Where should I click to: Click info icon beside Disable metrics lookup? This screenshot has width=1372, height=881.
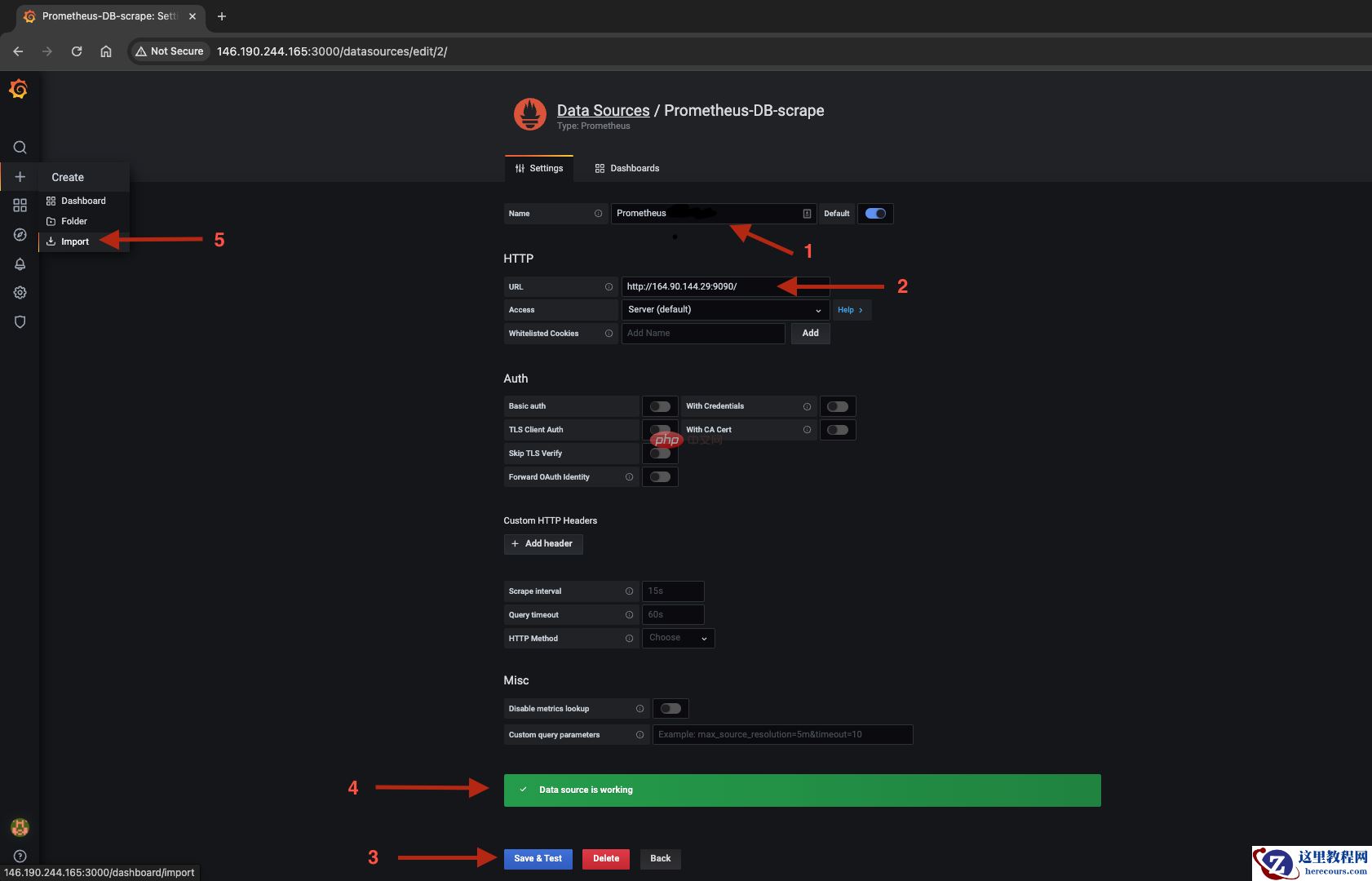point(640,709)
